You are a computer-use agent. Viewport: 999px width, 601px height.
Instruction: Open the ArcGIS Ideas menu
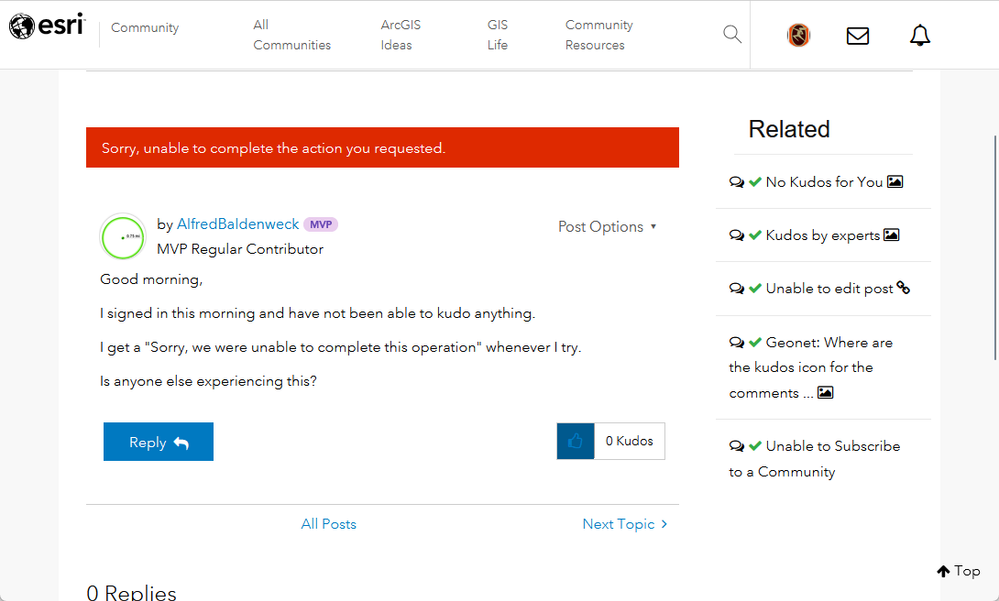click(401, 35)
